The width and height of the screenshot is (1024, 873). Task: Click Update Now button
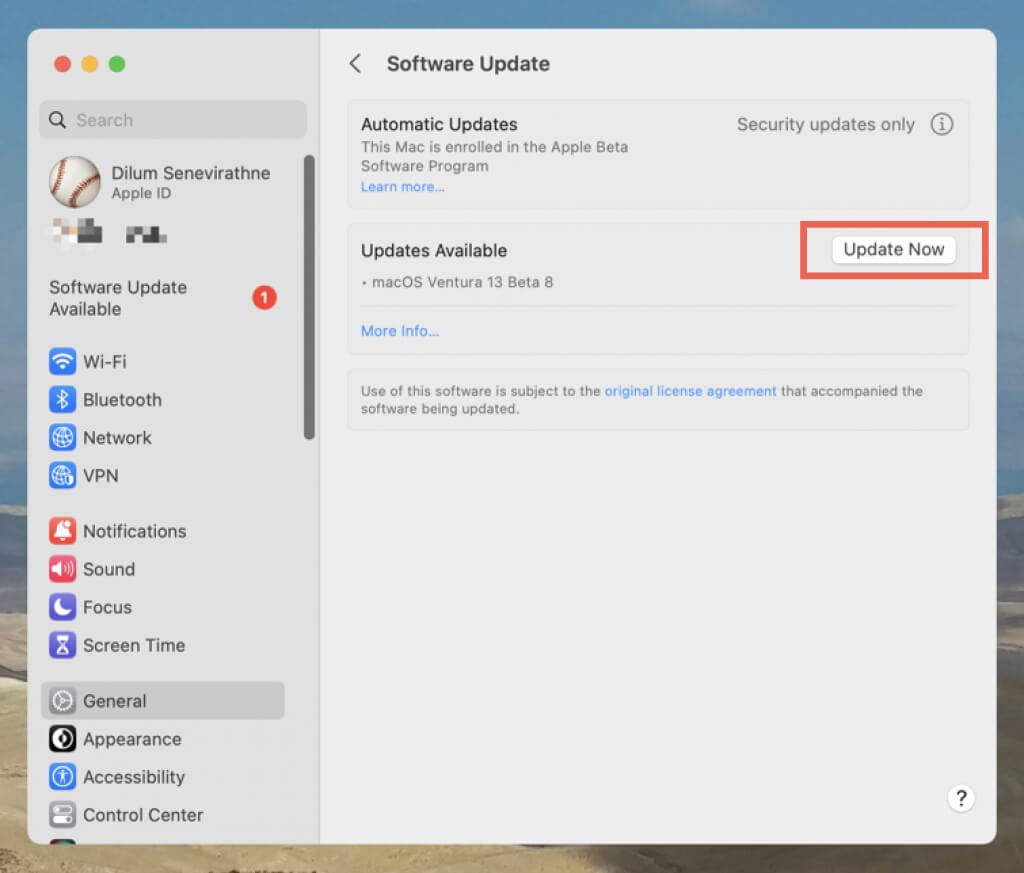pyautogui.click(x=893, y=249)
